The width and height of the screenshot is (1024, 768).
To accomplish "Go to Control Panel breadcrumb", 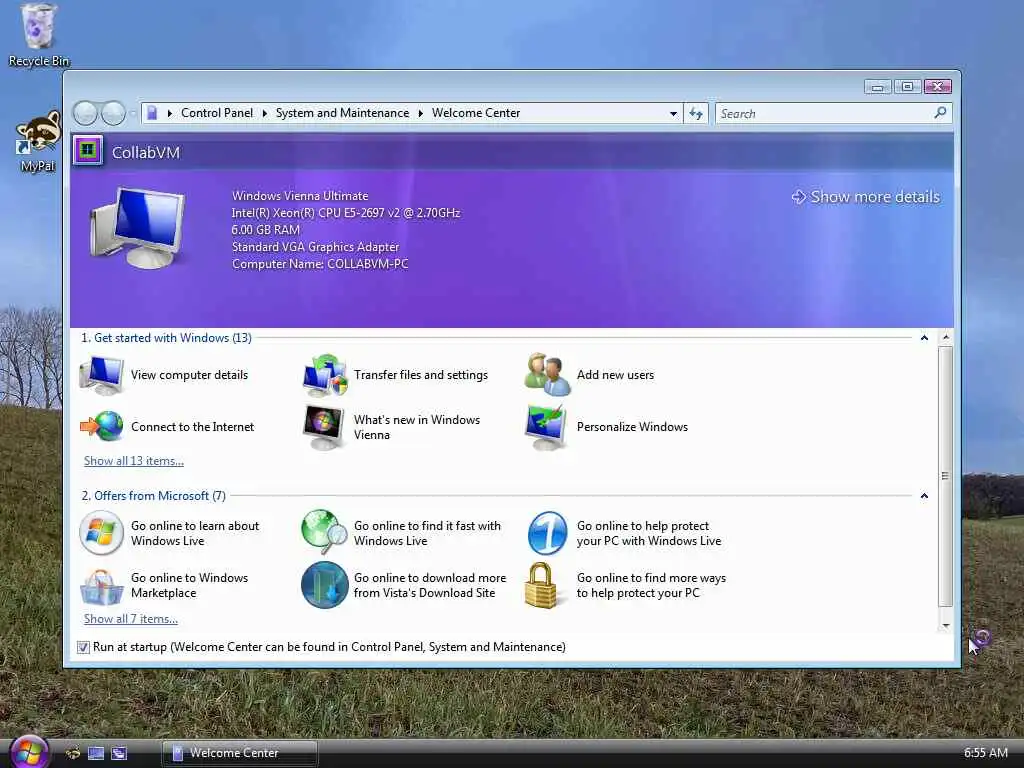I will [217, 113].
